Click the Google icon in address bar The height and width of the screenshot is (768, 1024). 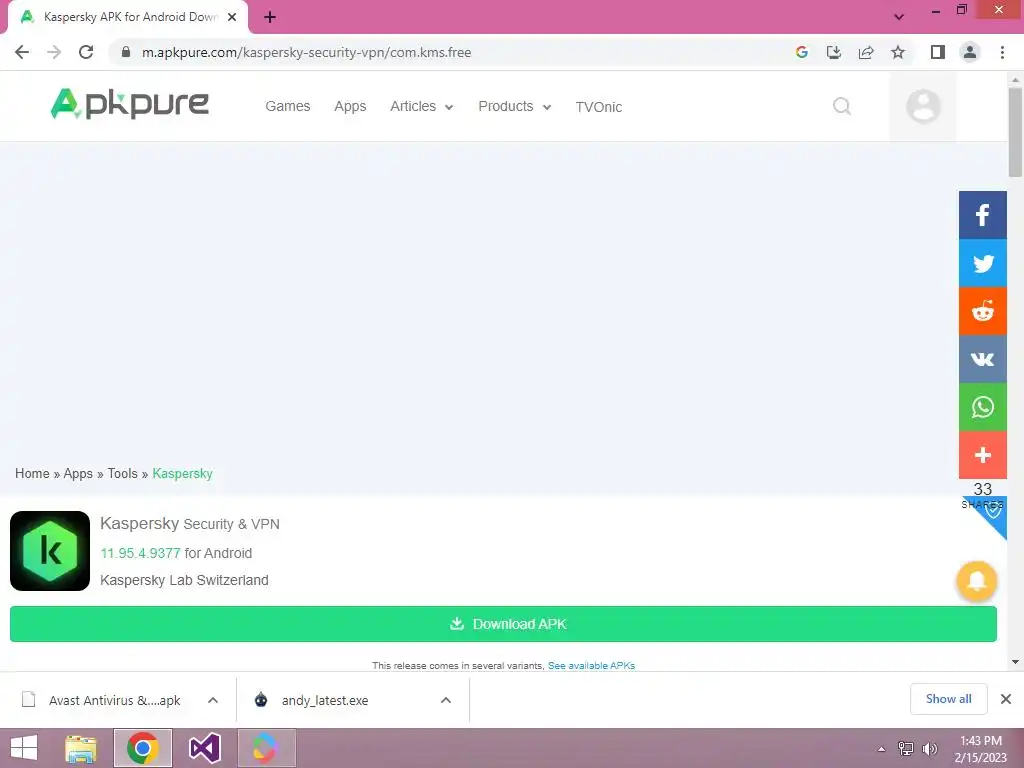(x=802, y=52)
